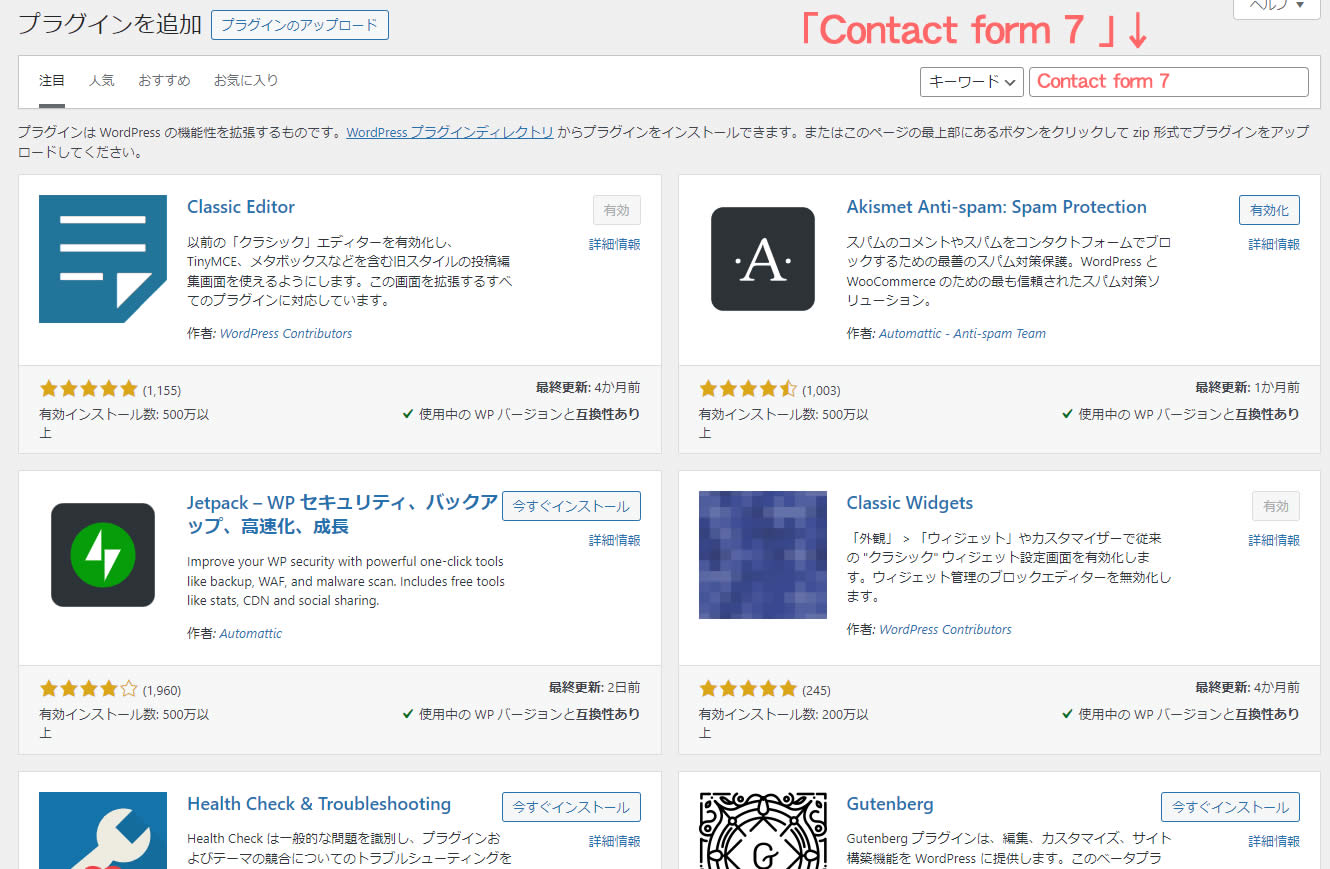The image size is (1330, 869).
Task: Click the Jetpack plugin title link
Action: point(342,514)
